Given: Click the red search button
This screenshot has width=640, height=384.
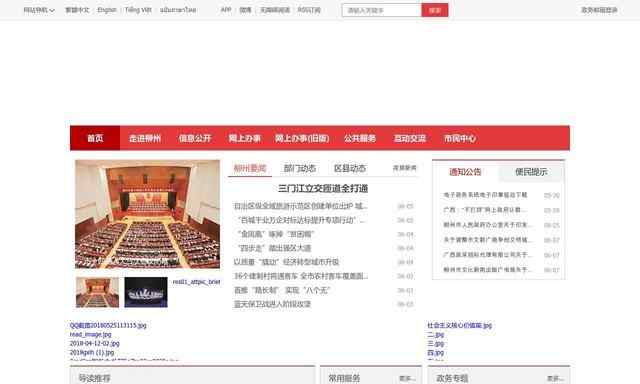Looking at the screenshot, I should [x=435, y=10].
